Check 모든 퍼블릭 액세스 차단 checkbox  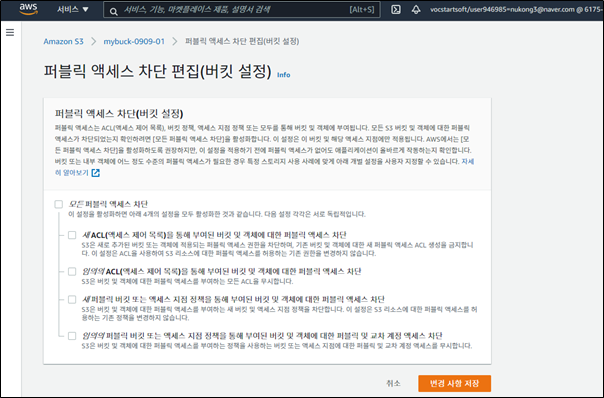coord(59,204)
